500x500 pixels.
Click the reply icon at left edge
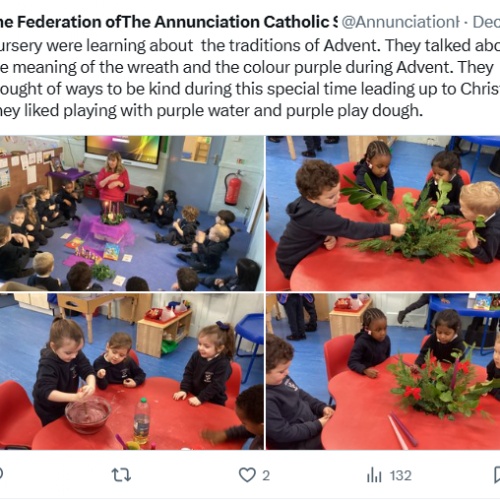pos(1,474)
